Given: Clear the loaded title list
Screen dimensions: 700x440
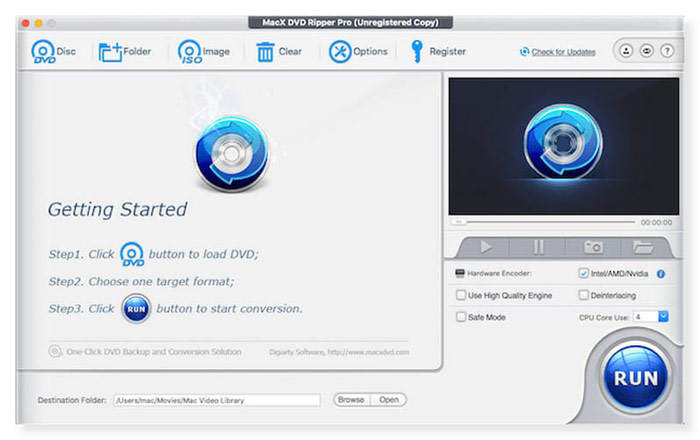Looking at the screenshot, I should [279, 52].
